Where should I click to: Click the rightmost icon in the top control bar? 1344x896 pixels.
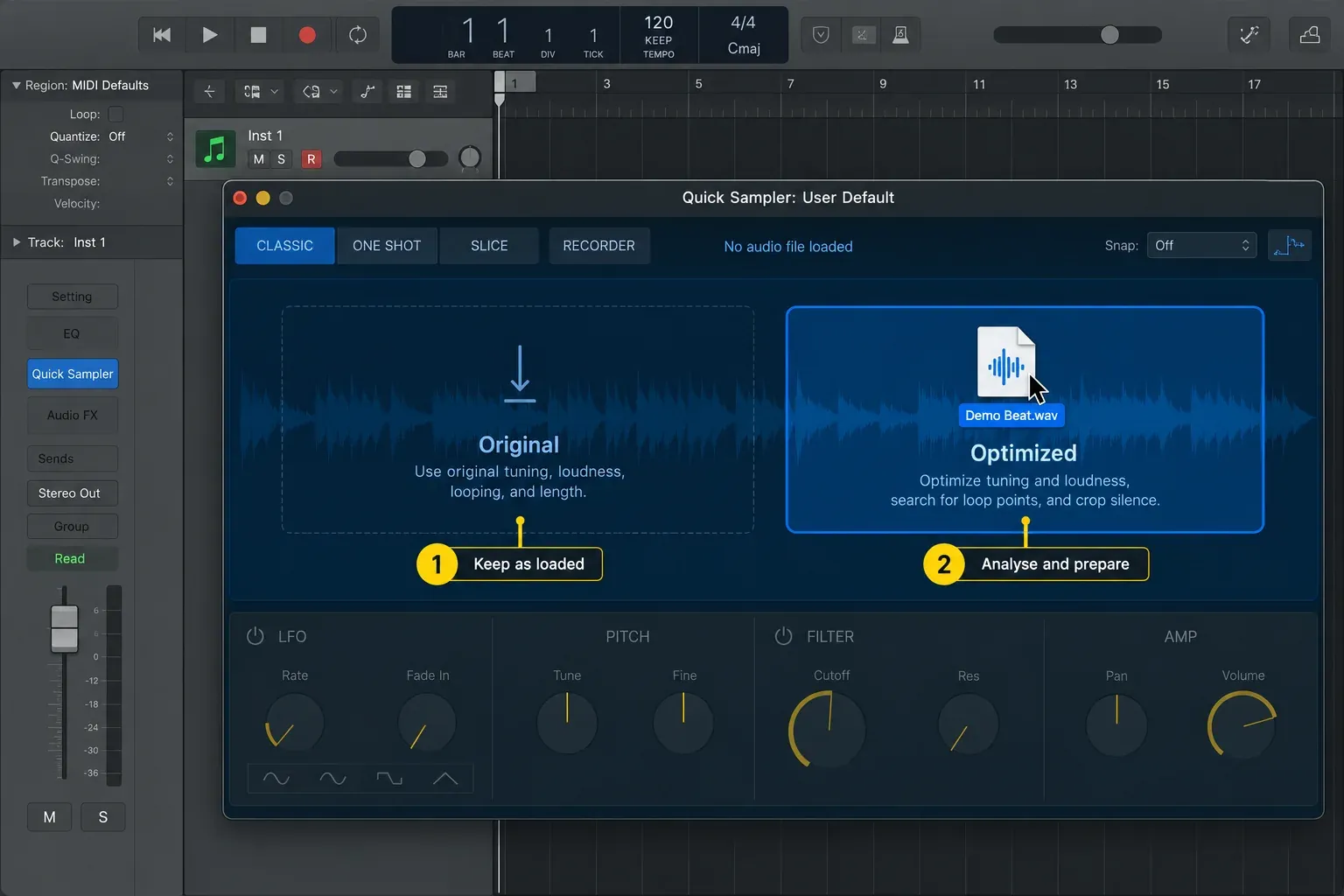click(1310, 35)
